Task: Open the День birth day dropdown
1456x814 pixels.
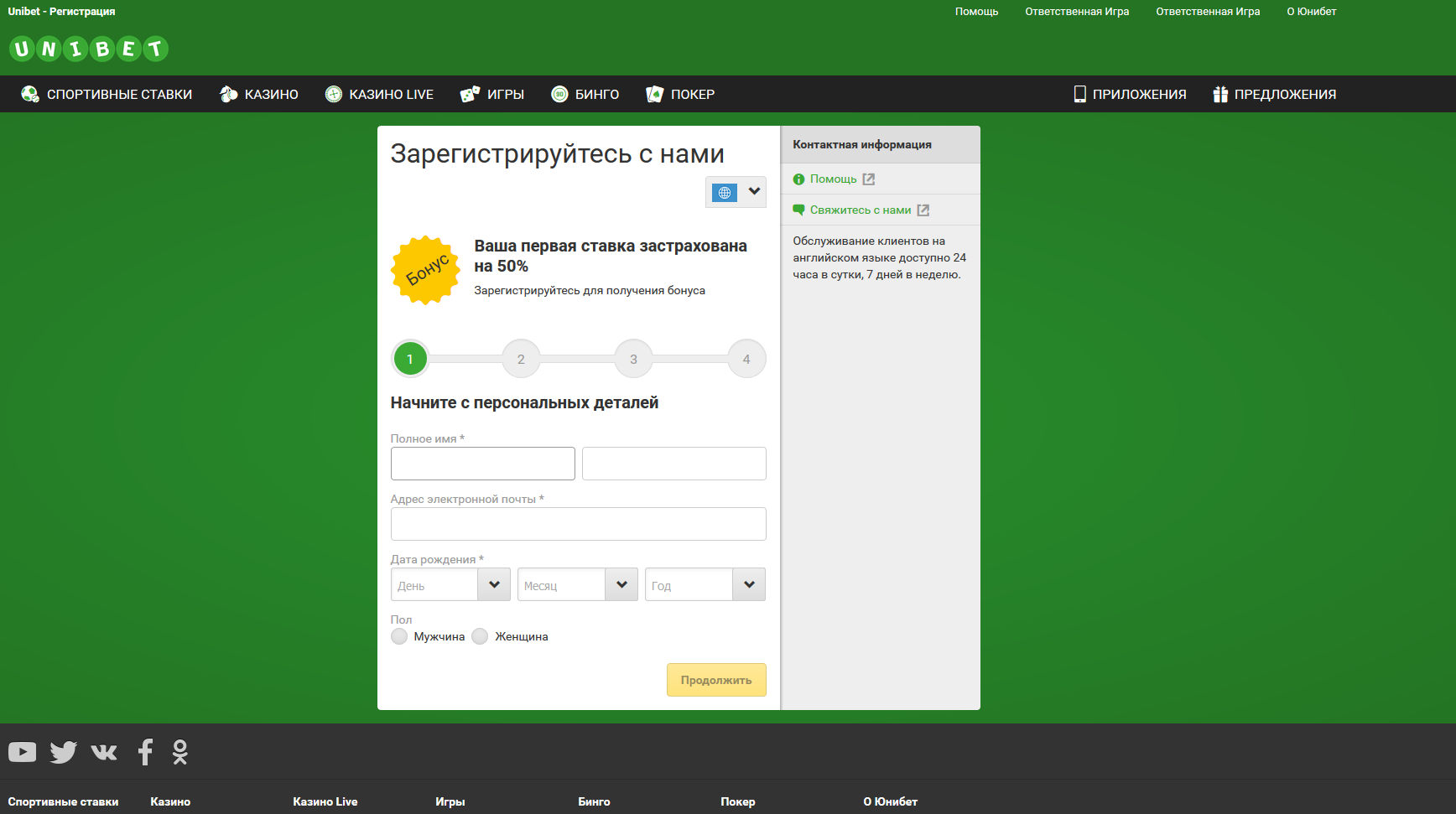Action: coord(450,584)
